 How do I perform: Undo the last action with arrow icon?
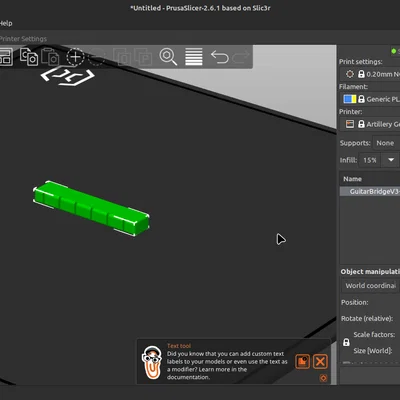tap(220, 57)
